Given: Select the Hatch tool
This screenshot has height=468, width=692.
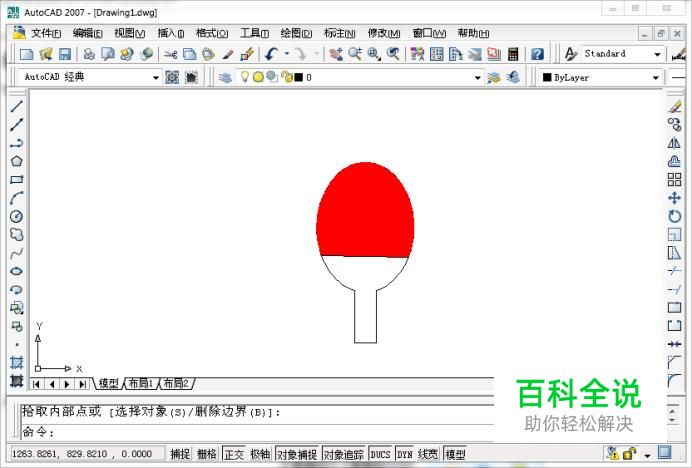Looking at the screenshot, I should [17, 362].
